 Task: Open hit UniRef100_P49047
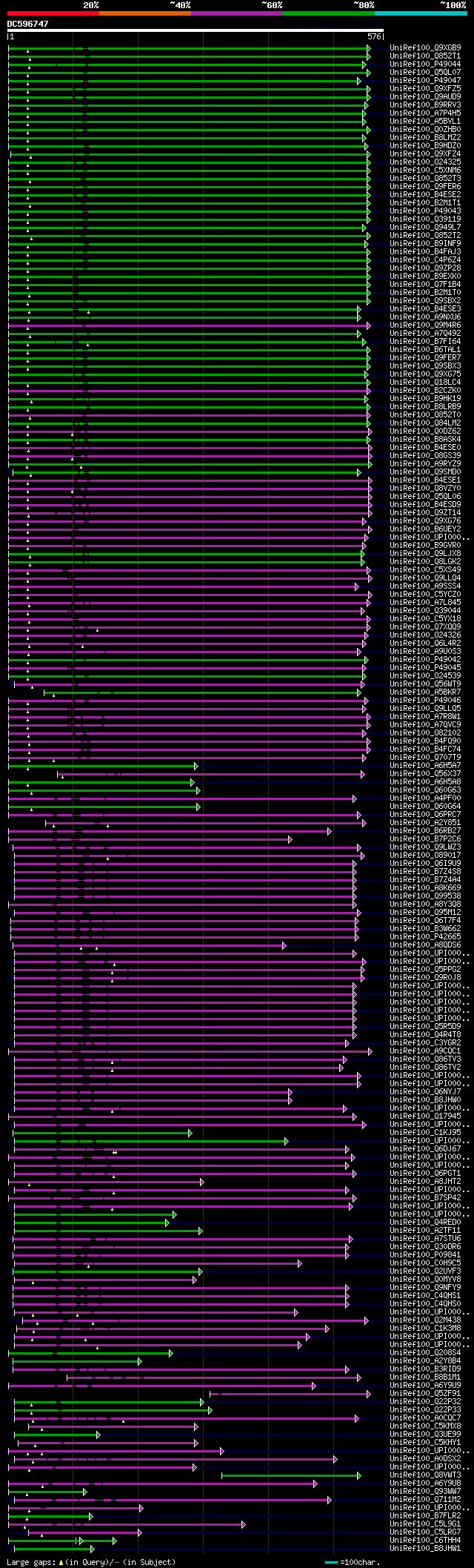425,81
